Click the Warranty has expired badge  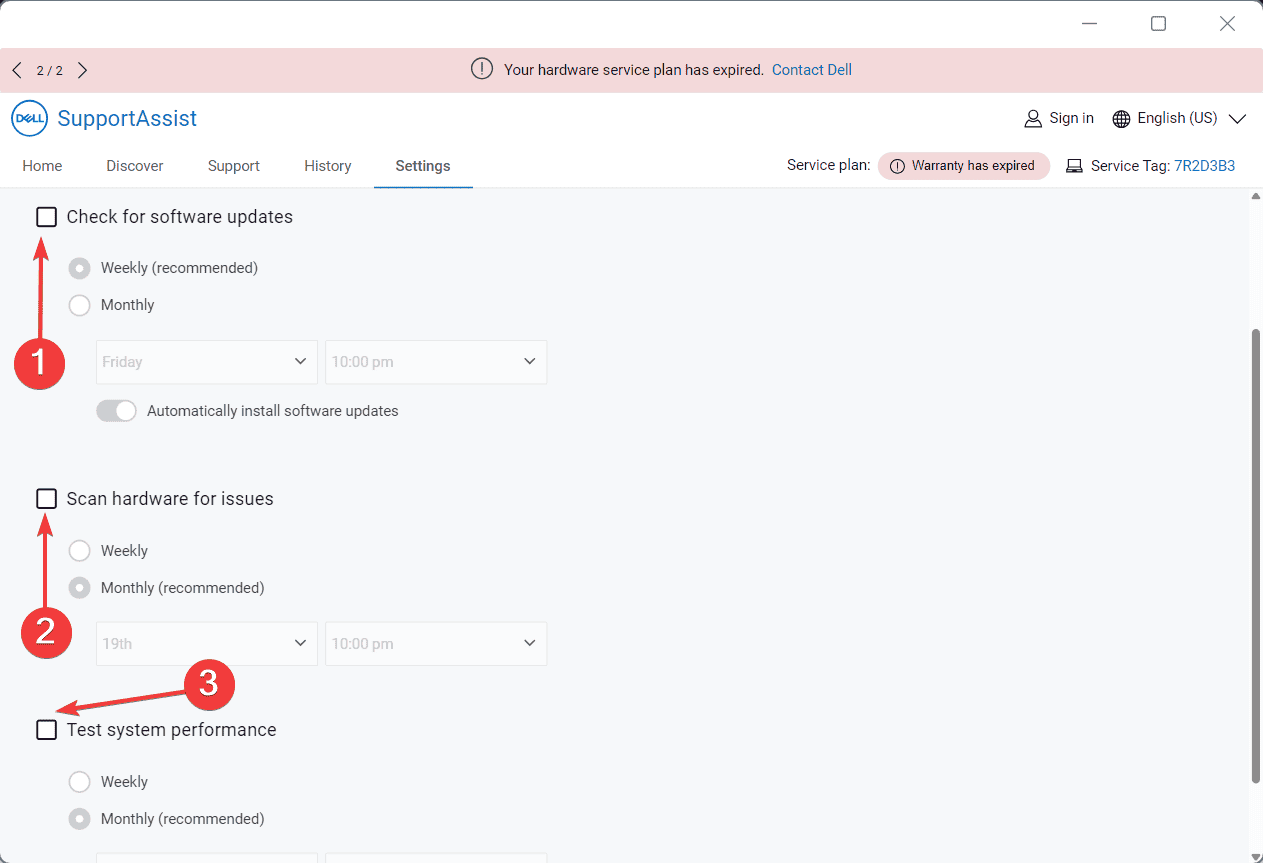coord(964,166)
